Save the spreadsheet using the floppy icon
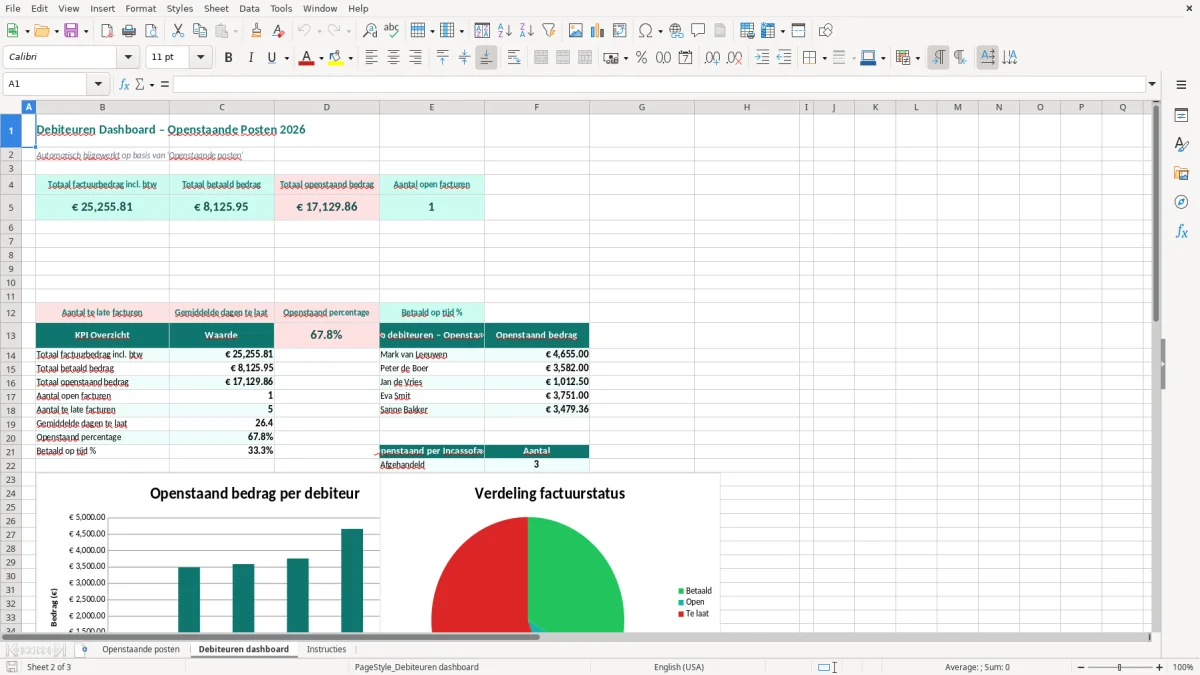The width and height of the screenshot is (1200, 675). click(71, 31)
